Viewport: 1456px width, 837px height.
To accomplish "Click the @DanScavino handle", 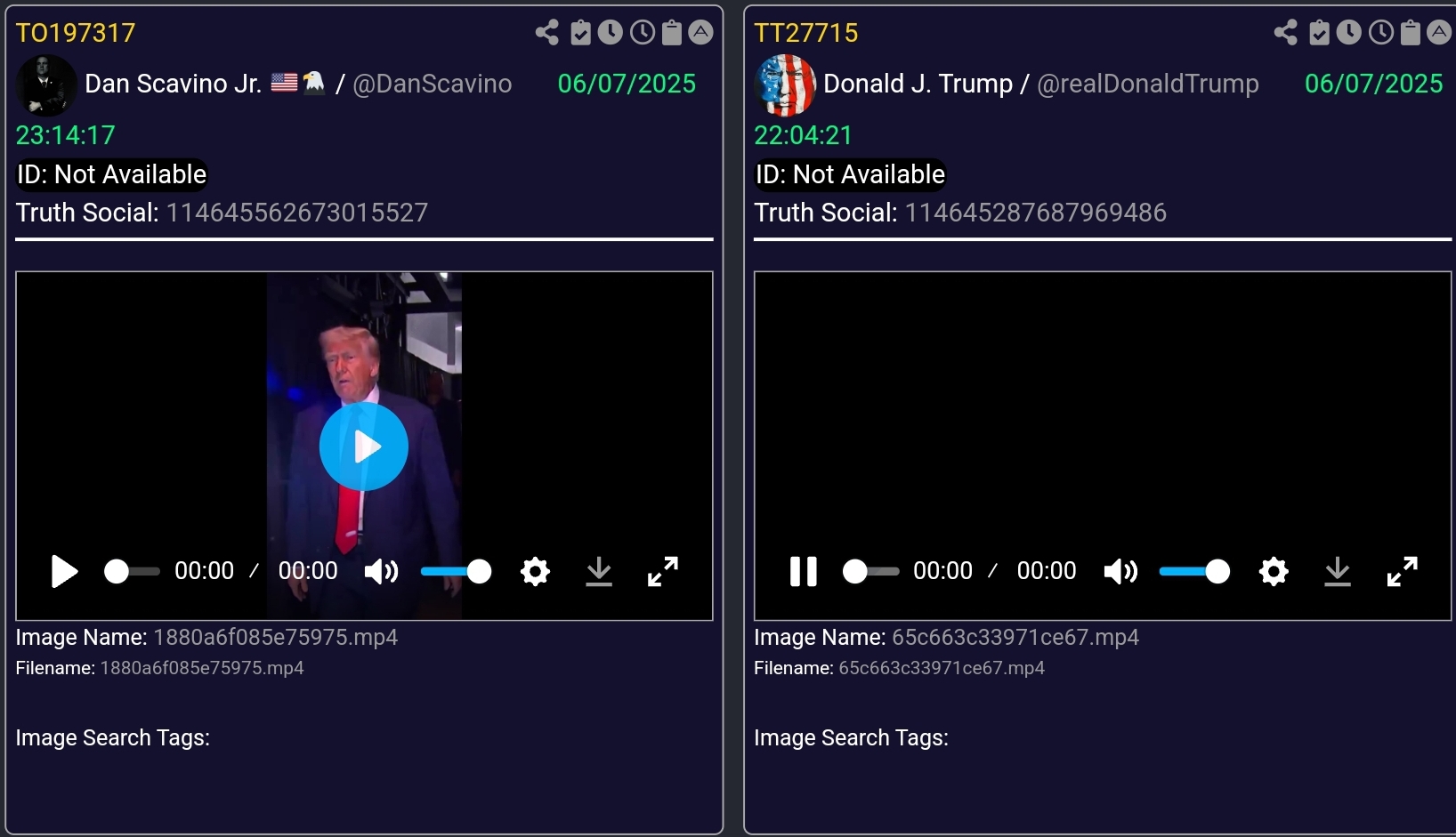I will coord(433,84).
